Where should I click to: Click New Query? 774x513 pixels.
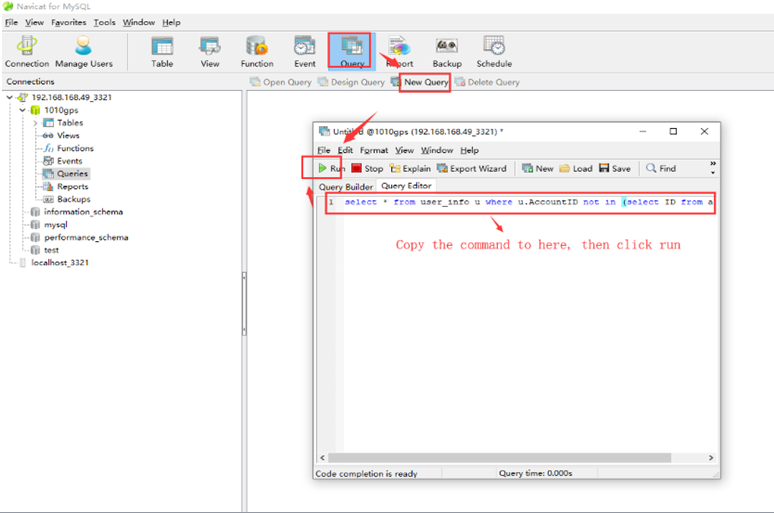click(421, 82)
